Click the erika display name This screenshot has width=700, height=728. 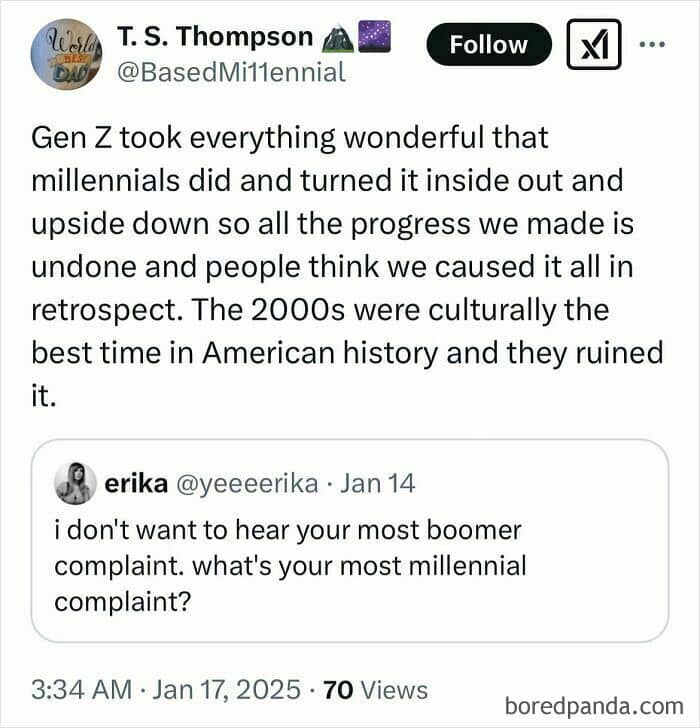point(136,483)
